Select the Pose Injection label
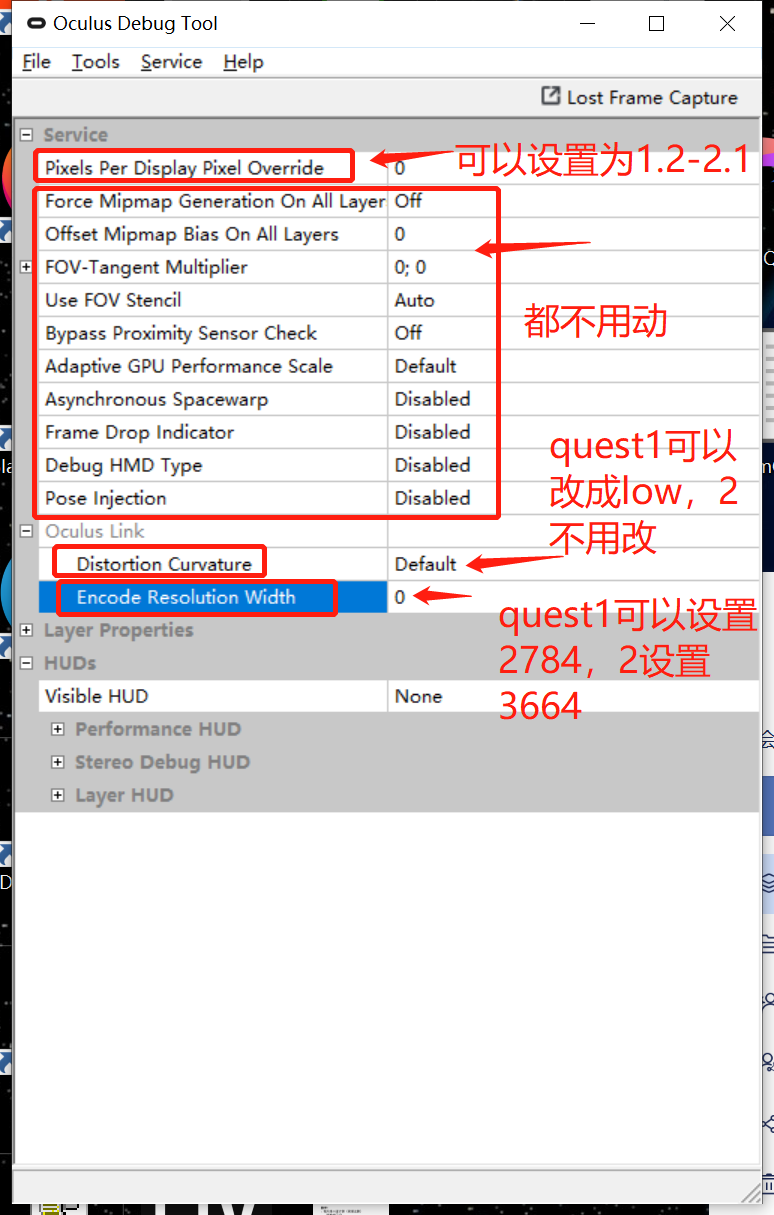This screenshot has width=774, height=1215. point(105,498)
